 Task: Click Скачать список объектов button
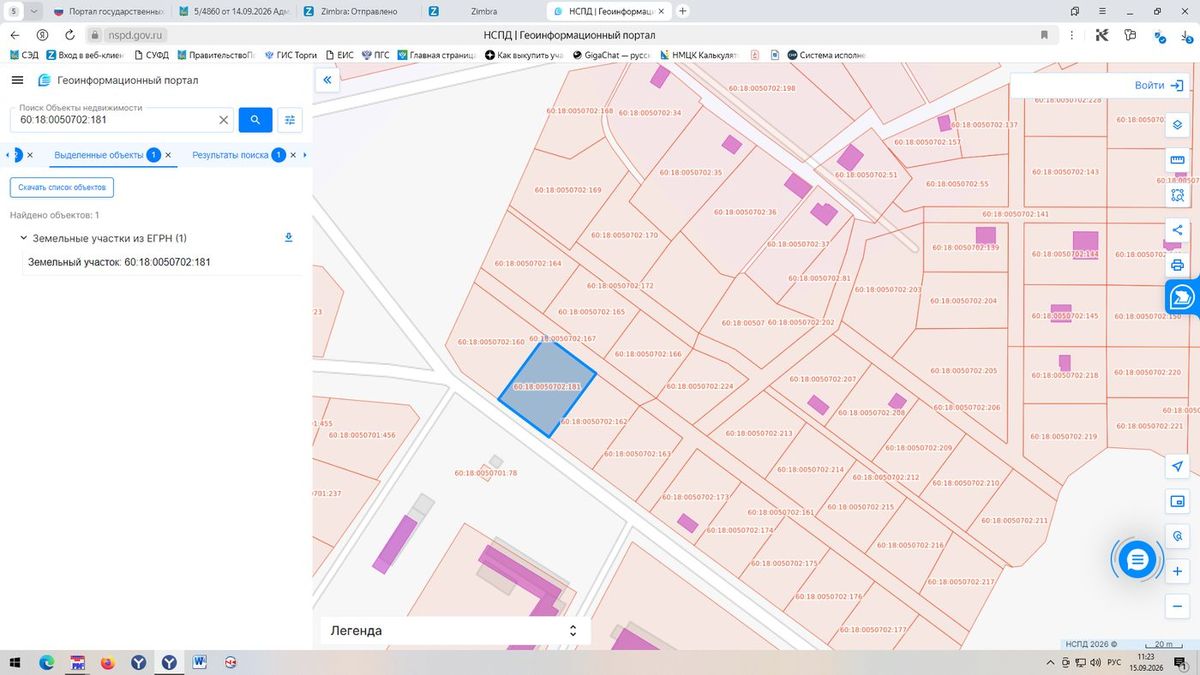(62, 188)
